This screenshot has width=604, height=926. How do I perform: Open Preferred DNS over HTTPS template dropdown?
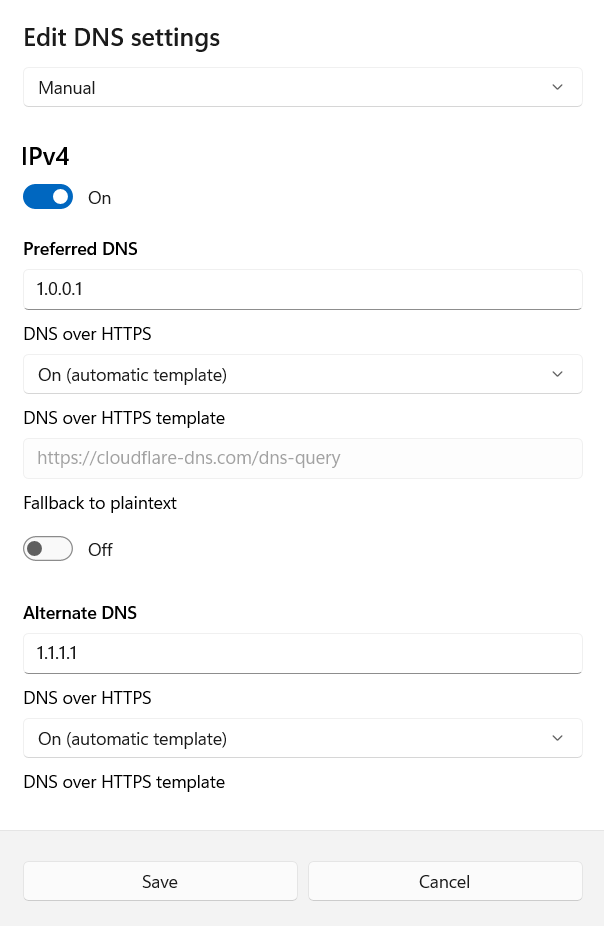302,375
